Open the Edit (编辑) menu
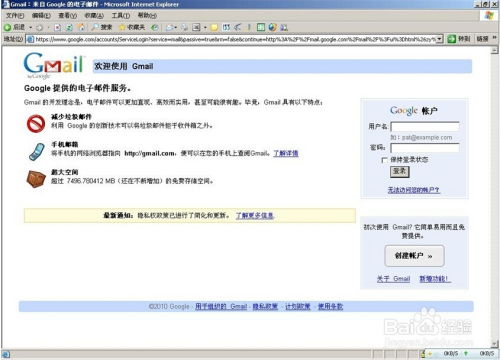This screenshot has height=360, width=500. (x=41, y=16)
